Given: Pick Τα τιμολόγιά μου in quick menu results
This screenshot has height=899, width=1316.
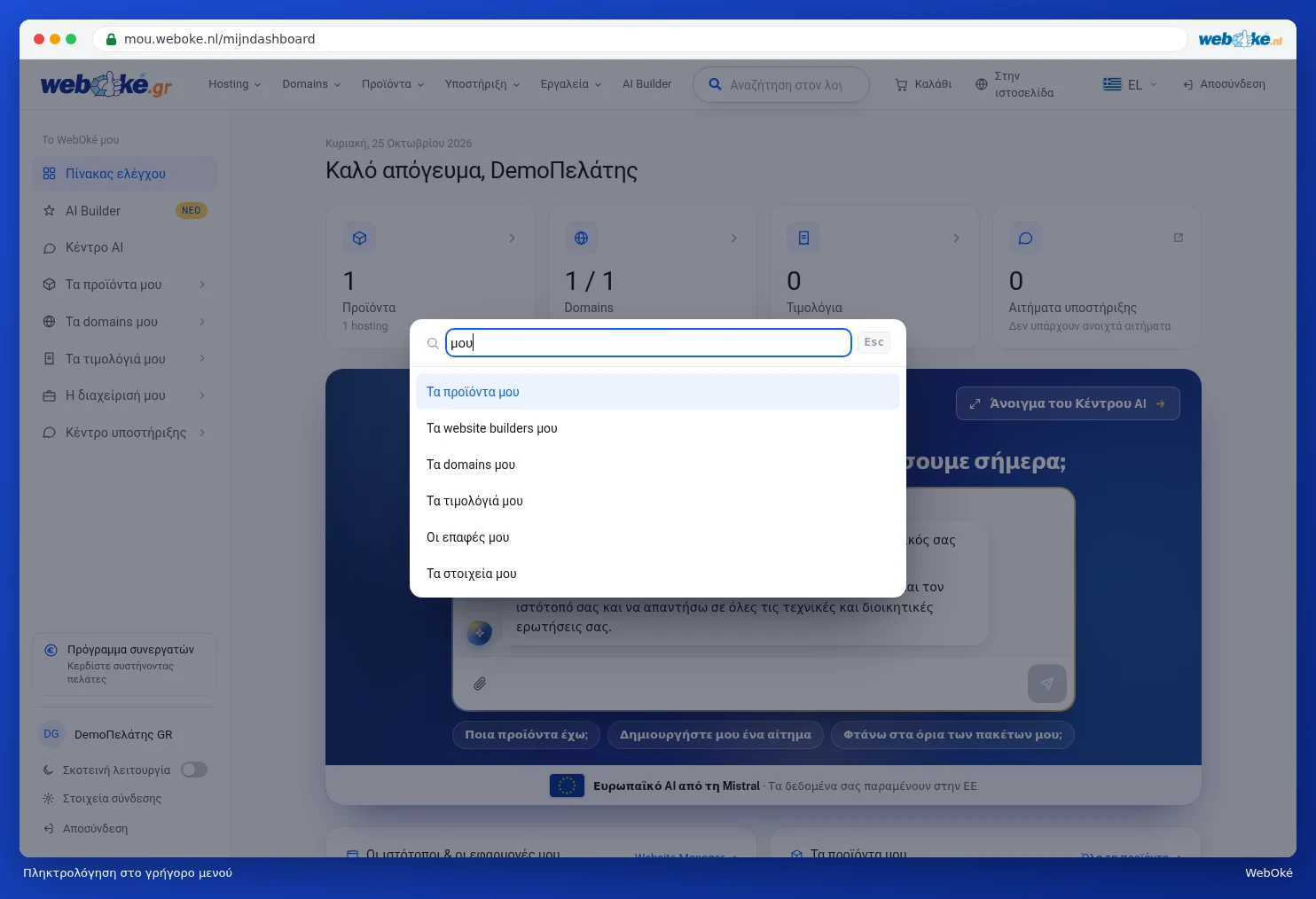Looking at the screenshot, I should point(658,501).
